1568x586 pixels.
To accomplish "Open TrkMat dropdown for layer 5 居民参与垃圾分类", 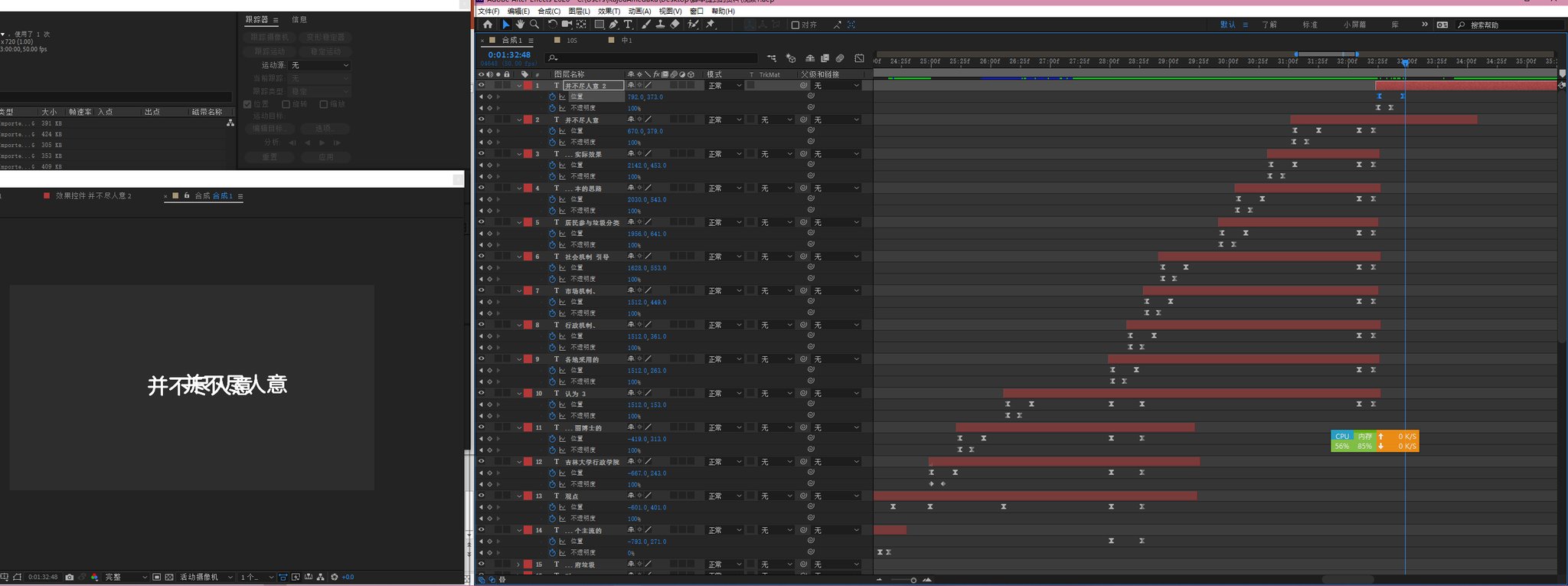I will click(x=776, y=222).
